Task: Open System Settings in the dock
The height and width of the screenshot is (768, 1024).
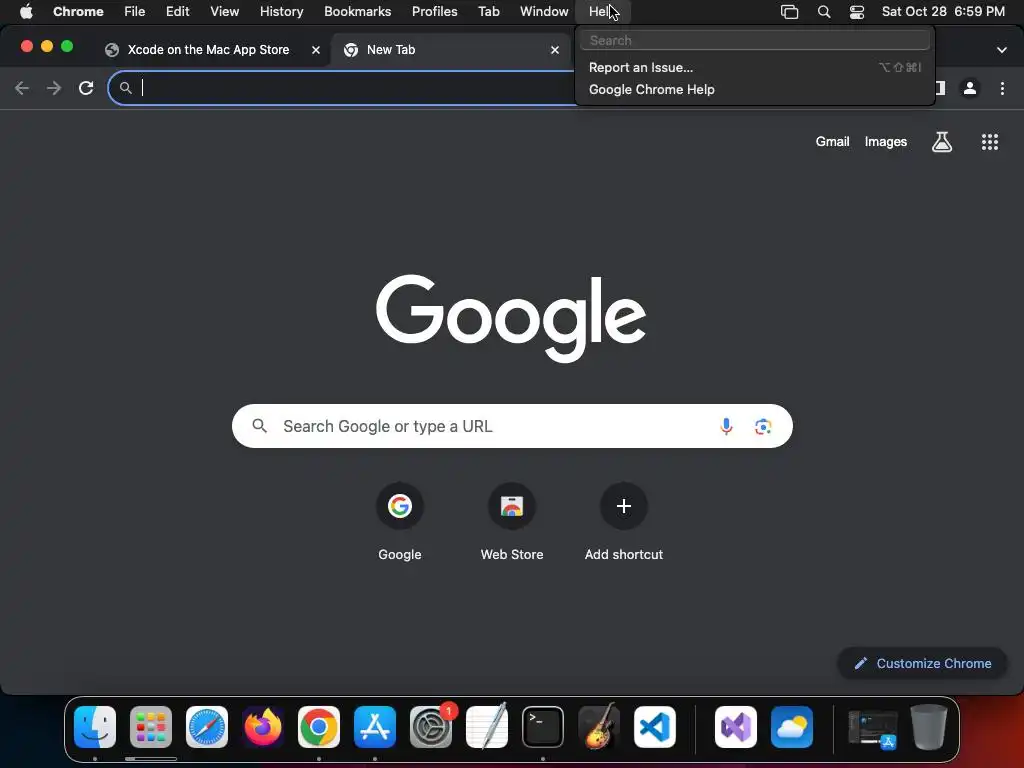Action: [x=431, y=727]
